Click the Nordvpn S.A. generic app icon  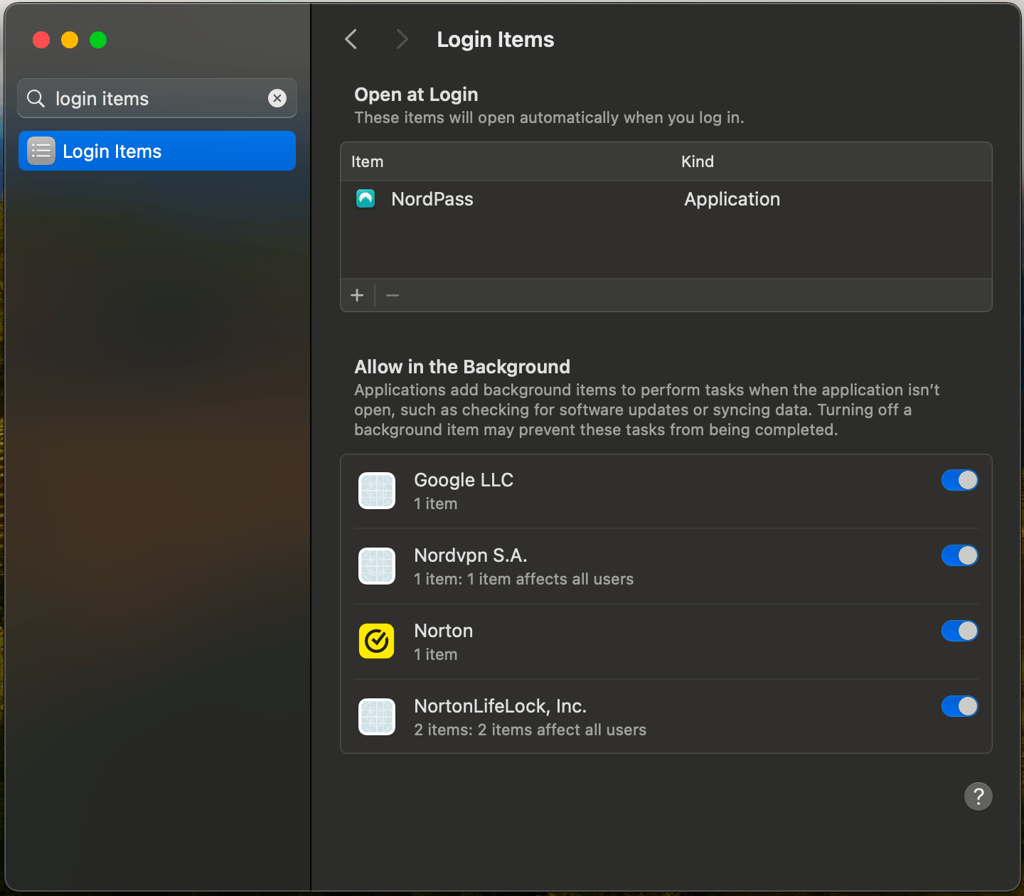coord(377,566)
